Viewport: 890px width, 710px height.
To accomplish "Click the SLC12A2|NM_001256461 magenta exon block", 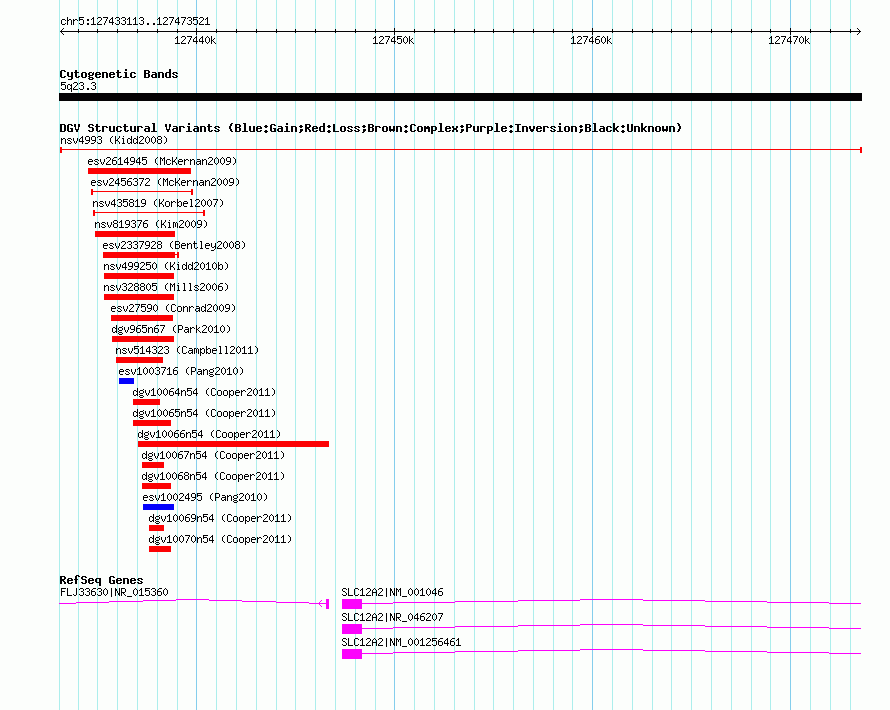I will click(x=352, y=654).
